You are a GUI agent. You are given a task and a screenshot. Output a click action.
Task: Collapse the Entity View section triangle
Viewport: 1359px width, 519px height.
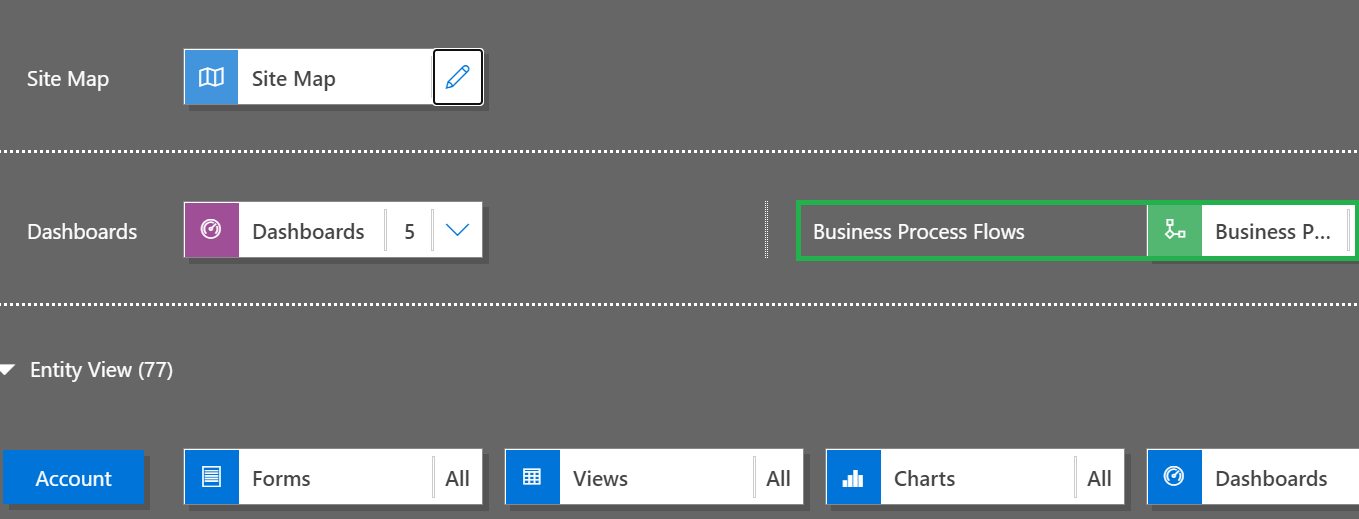[x=9, y=371]
